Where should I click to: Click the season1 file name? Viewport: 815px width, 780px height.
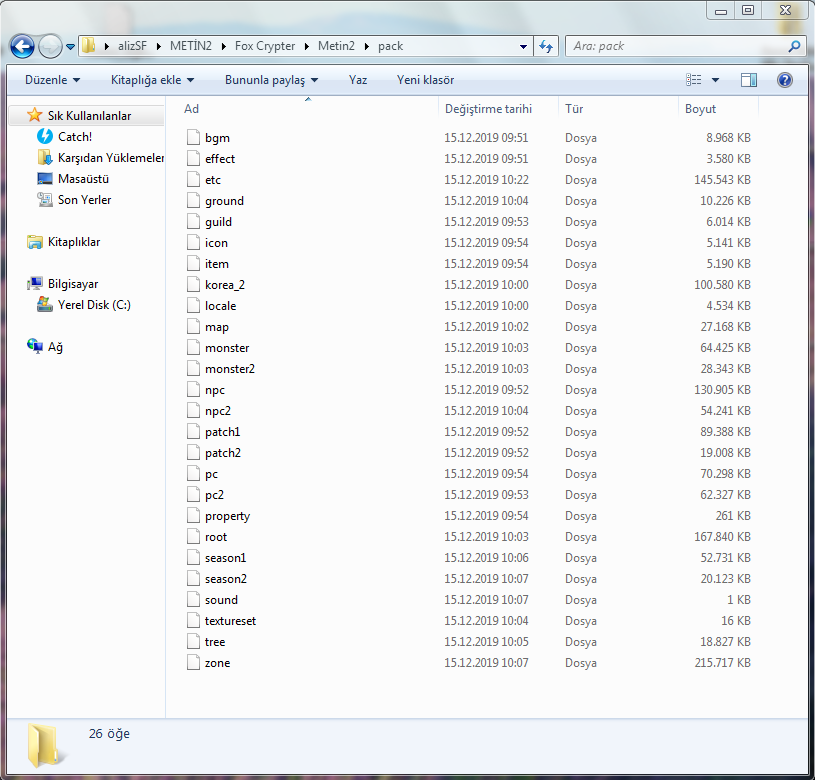pyautogui.click(x=225, y=558)
